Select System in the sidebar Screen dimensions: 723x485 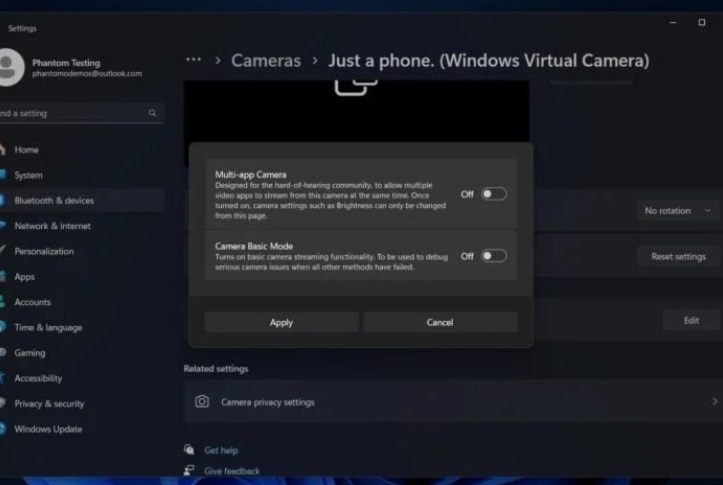tap(82, 175)
